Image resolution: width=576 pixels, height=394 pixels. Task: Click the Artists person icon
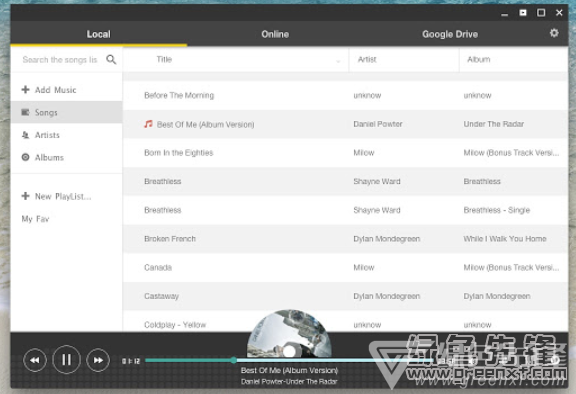(25, 135)
